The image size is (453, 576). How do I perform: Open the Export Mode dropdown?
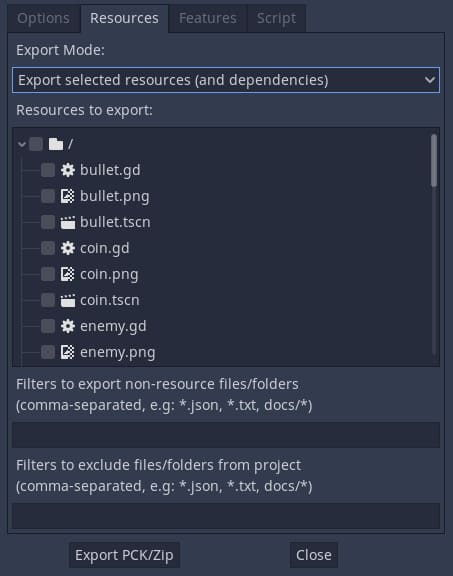[226, 80]
